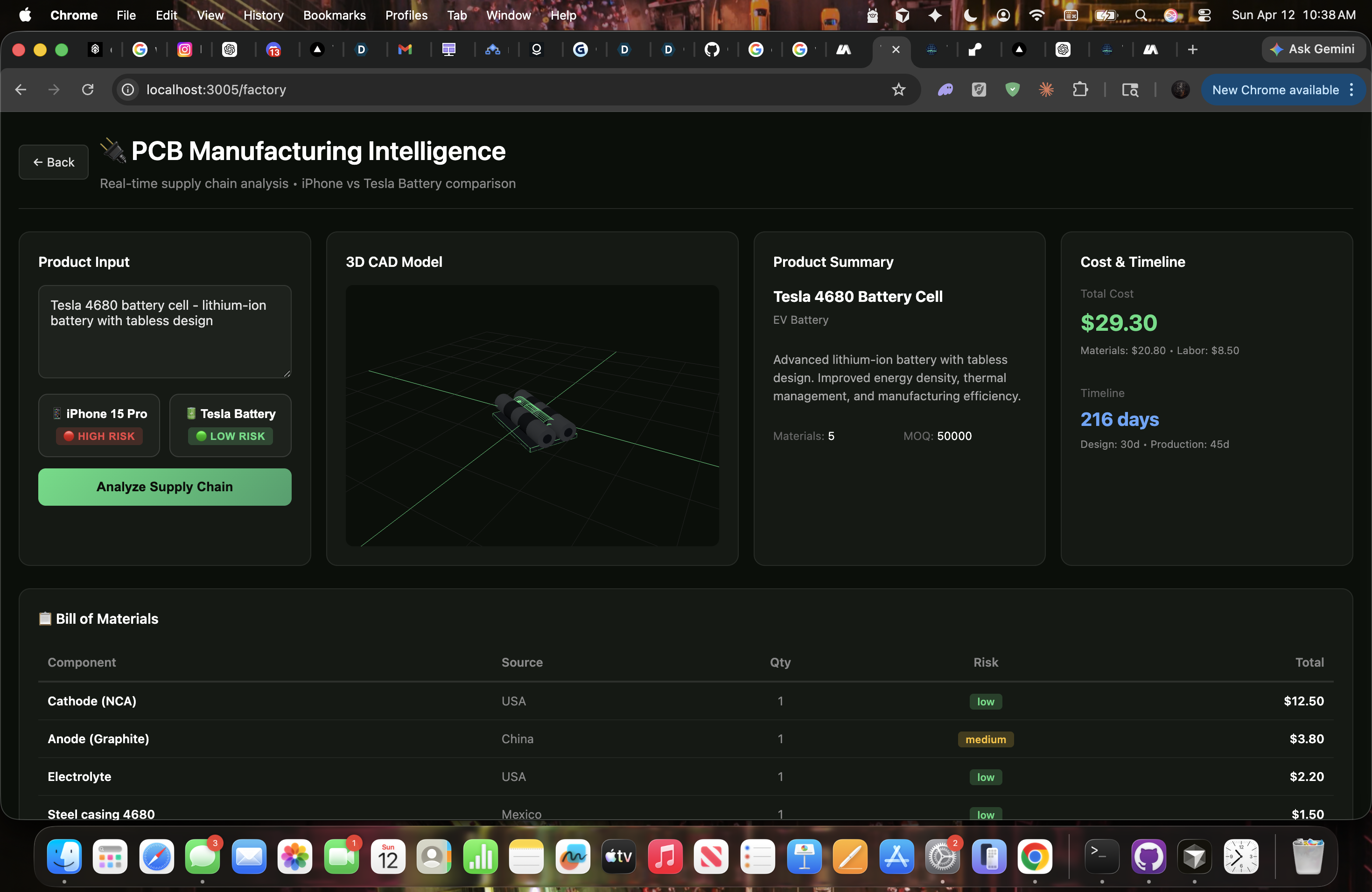Open Terminal from the Dock

pyautogui.click(x=1102, y=856)
